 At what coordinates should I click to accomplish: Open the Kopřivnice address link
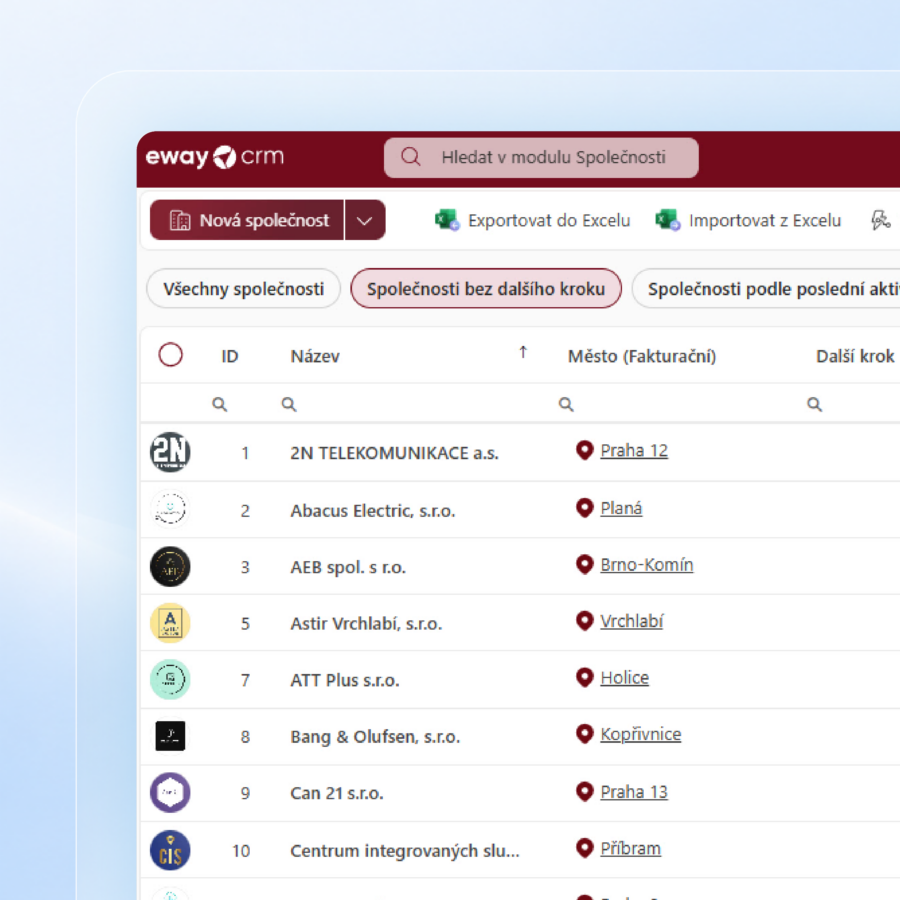641,734
